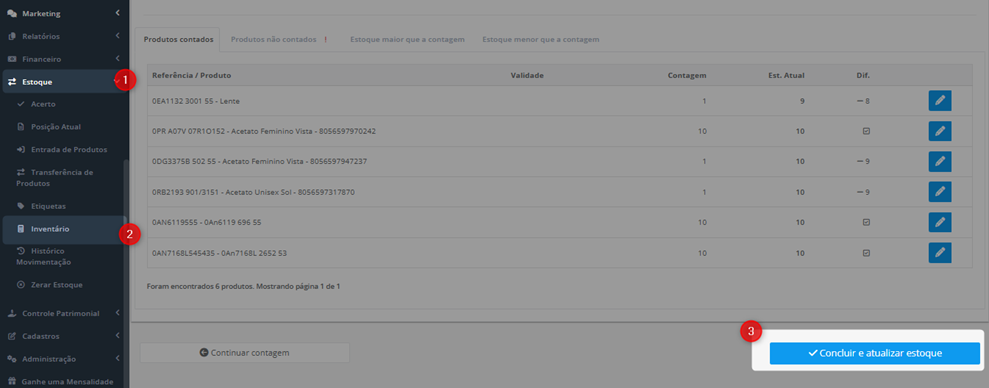989x388 pixels.
Task: Click check mark in 0AN6119555 Dif. column
Action: click(x=866, y=222)
